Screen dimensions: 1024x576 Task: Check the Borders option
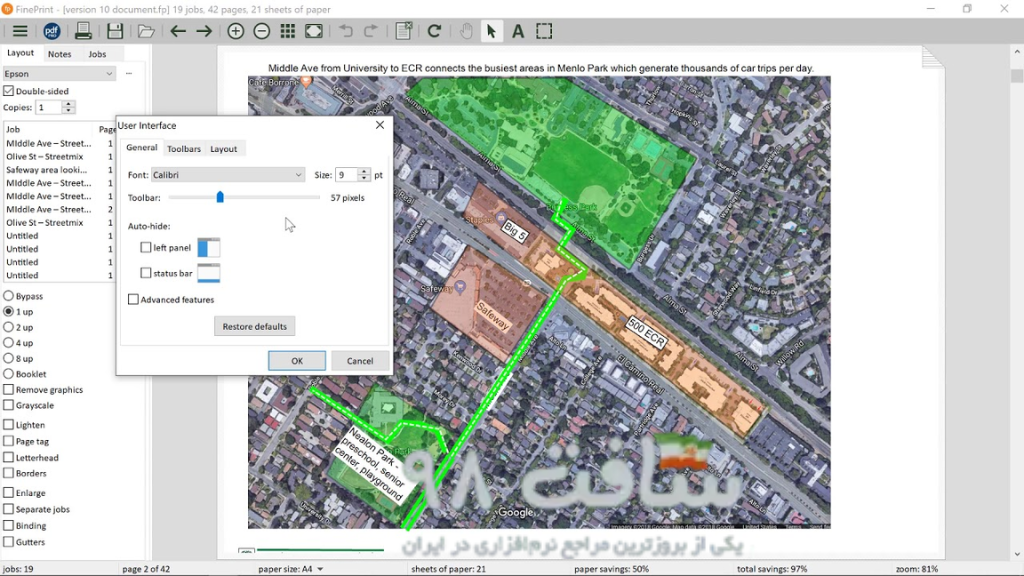point(8,473)
